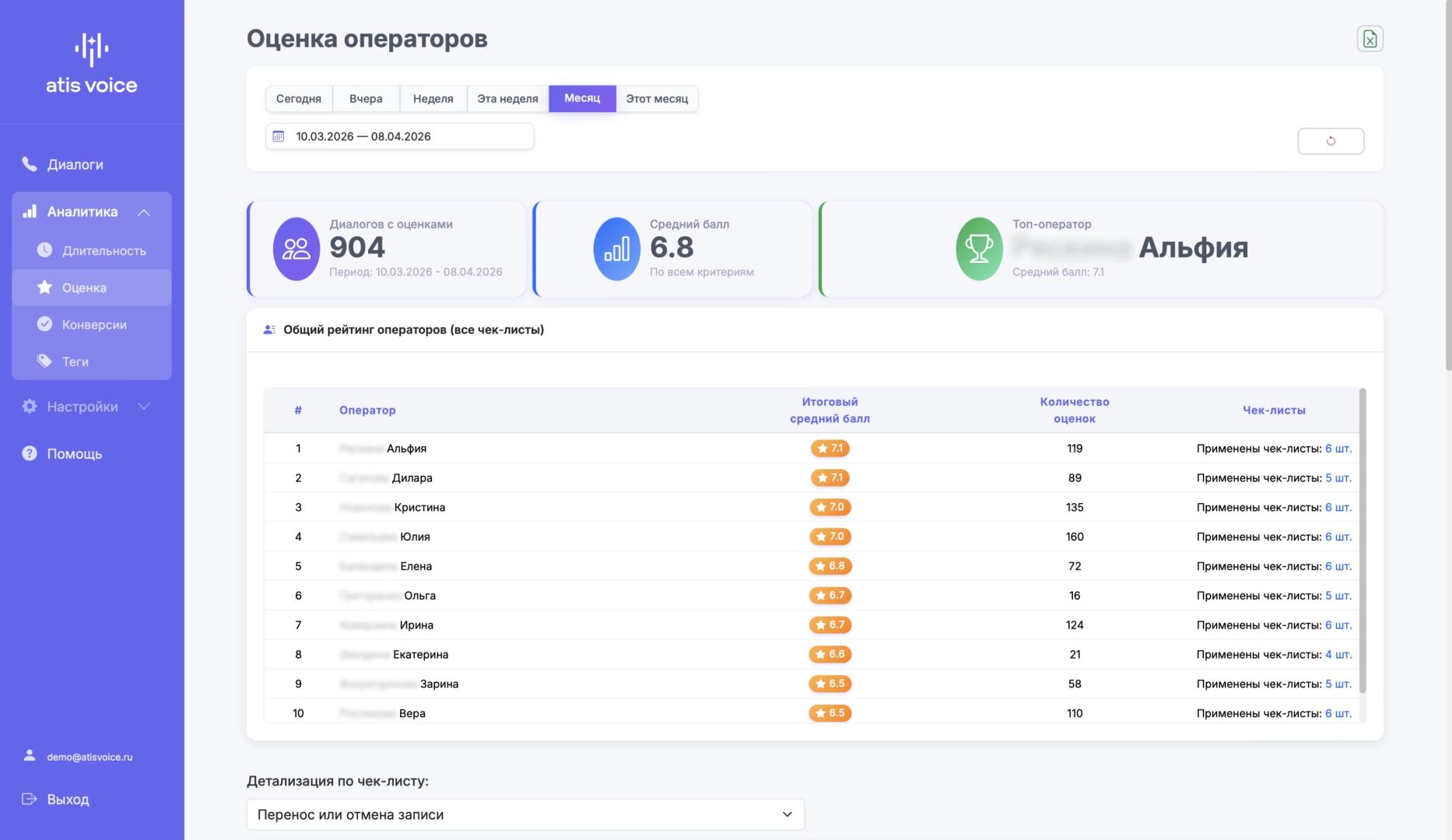Screen dimensions: 1452x840
Task: Expand the Настройки menu
Action: point(144,407)
